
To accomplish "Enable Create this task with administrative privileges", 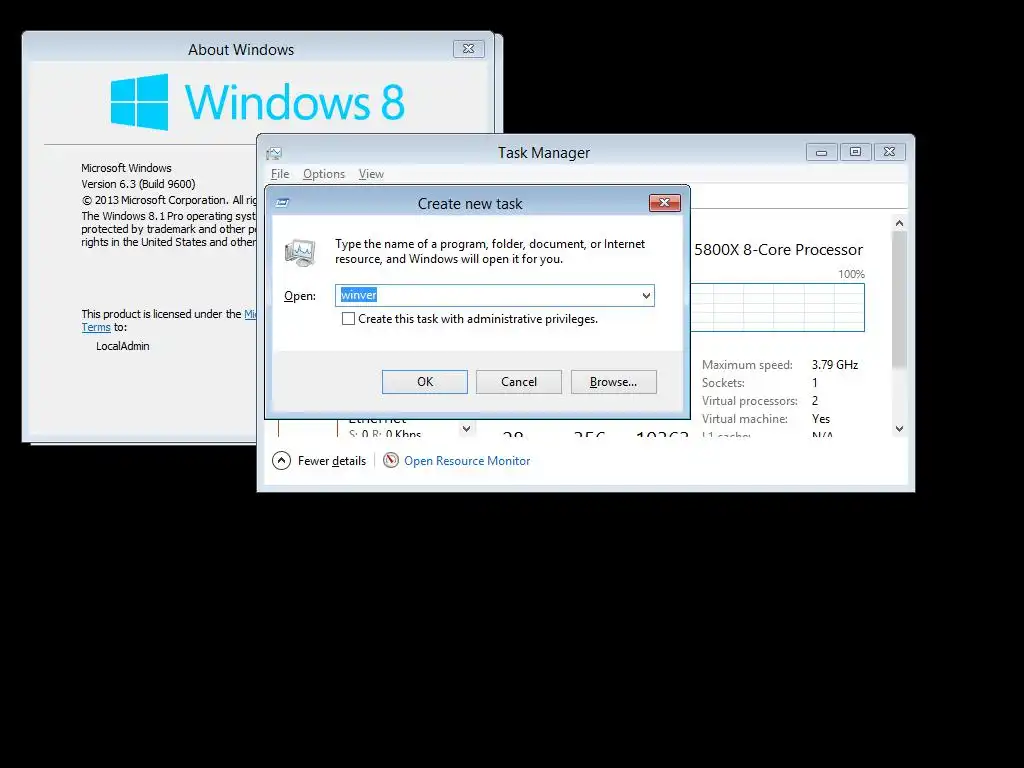I will coord(349,319).
